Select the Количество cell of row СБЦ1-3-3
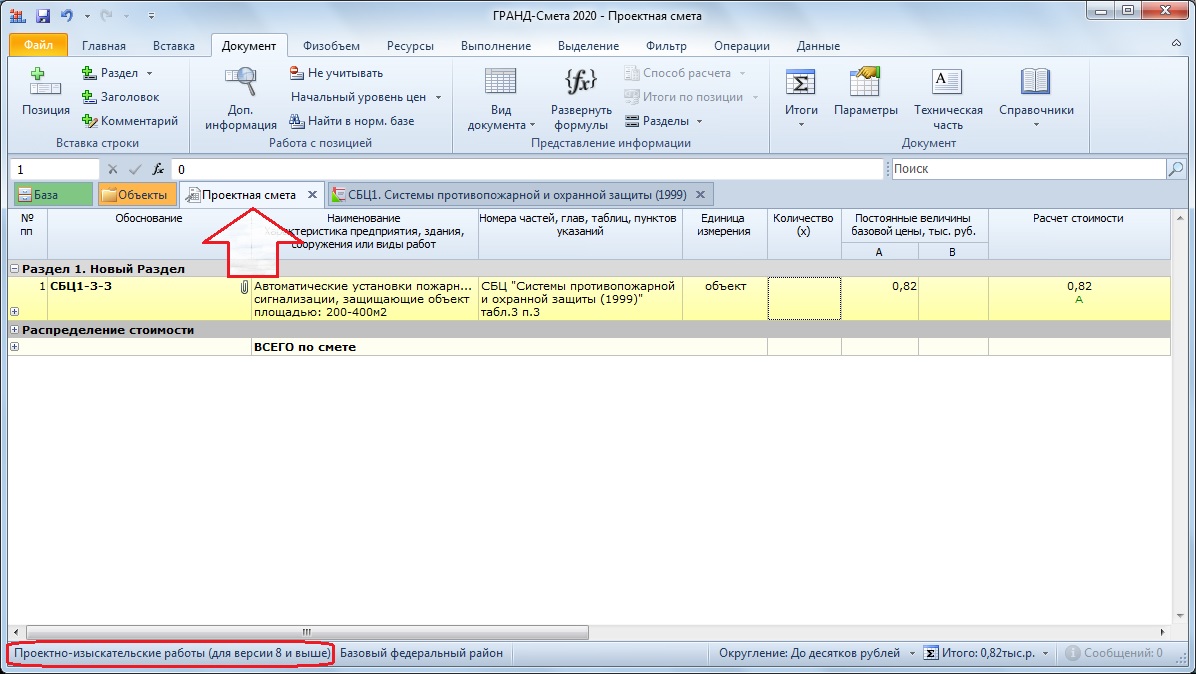 coord(804,298)
